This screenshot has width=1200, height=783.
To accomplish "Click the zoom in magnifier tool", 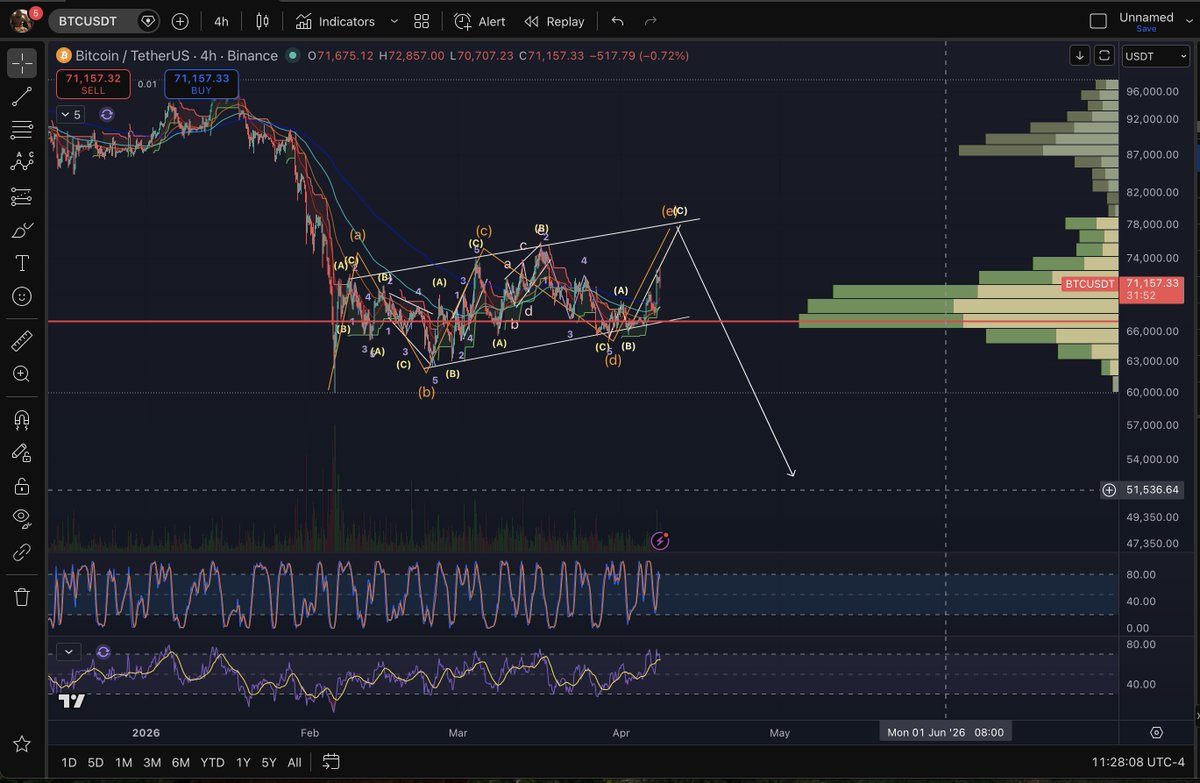I will (x=22, y=374).
